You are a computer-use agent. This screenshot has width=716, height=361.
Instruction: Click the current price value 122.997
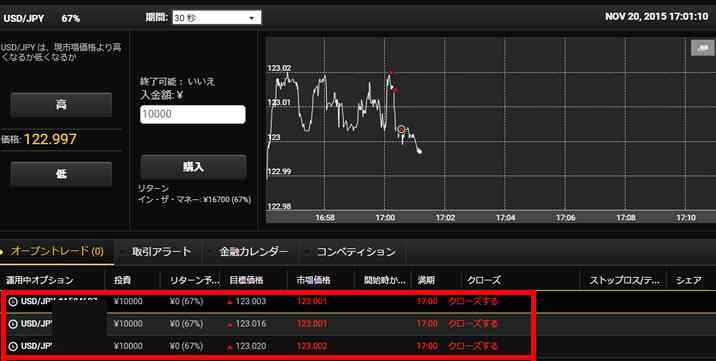point(50,139)
